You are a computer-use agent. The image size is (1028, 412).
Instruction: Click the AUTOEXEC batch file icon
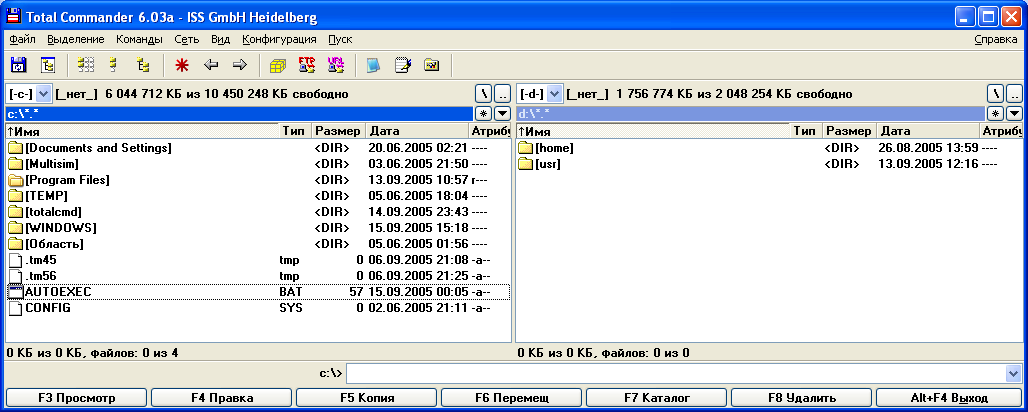[x=16, y=292]
